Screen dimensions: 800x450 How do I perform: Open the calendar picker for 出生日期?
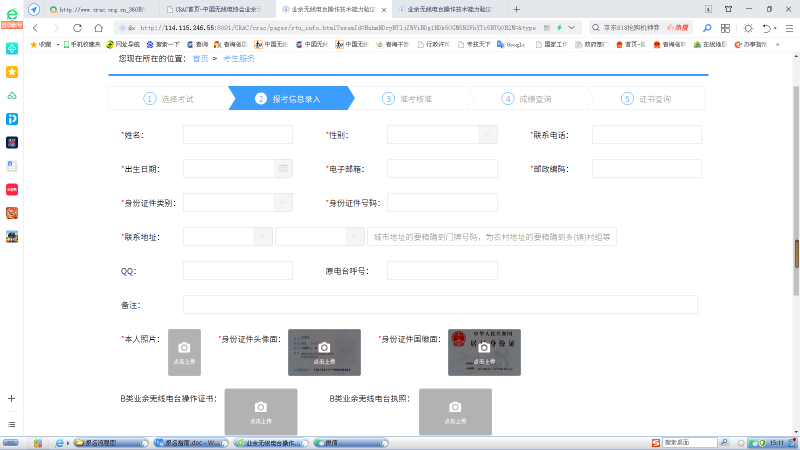click(284, 168)
